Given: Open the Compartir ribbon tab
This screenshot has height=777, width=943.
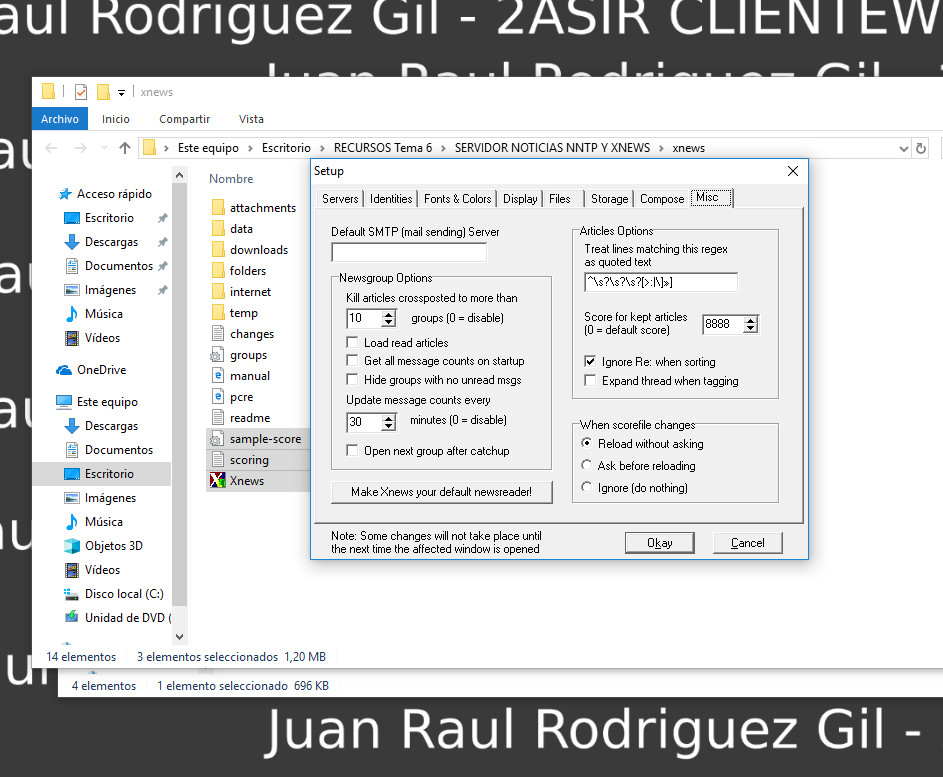Looking at the screenshot, I should (x=185, y=119).
